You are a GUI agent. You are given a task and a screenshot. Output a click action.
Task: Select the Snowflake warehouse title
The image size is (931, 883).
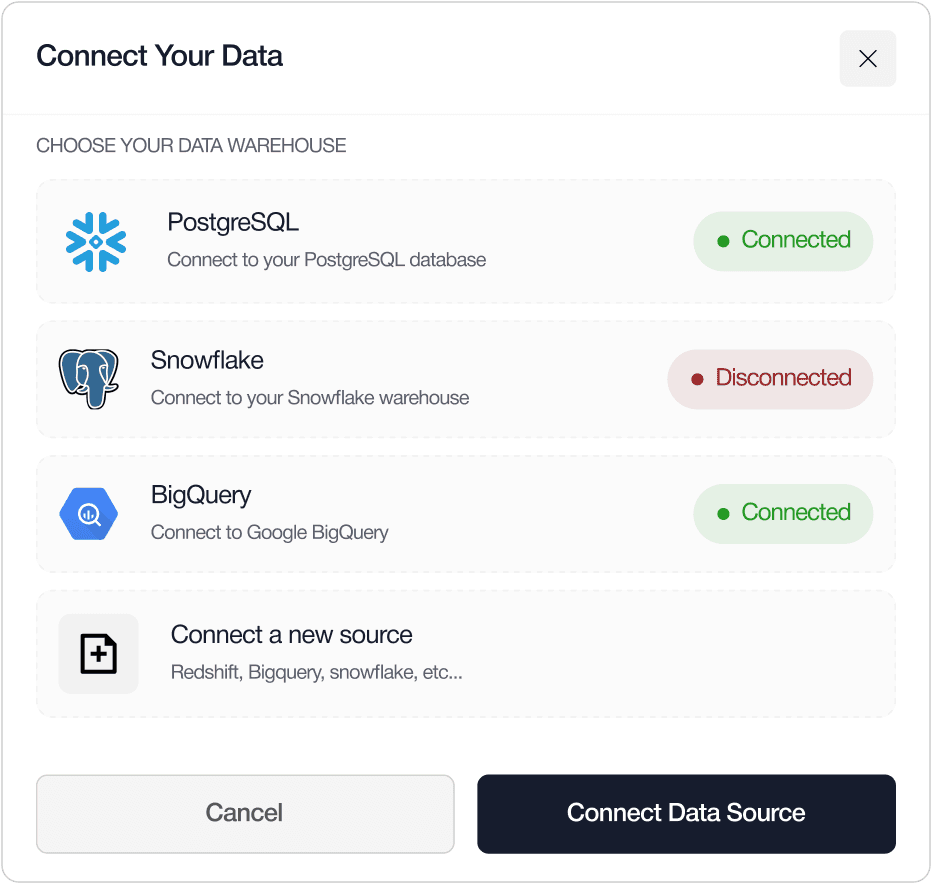pyautogui.click(x=207, y=360)
